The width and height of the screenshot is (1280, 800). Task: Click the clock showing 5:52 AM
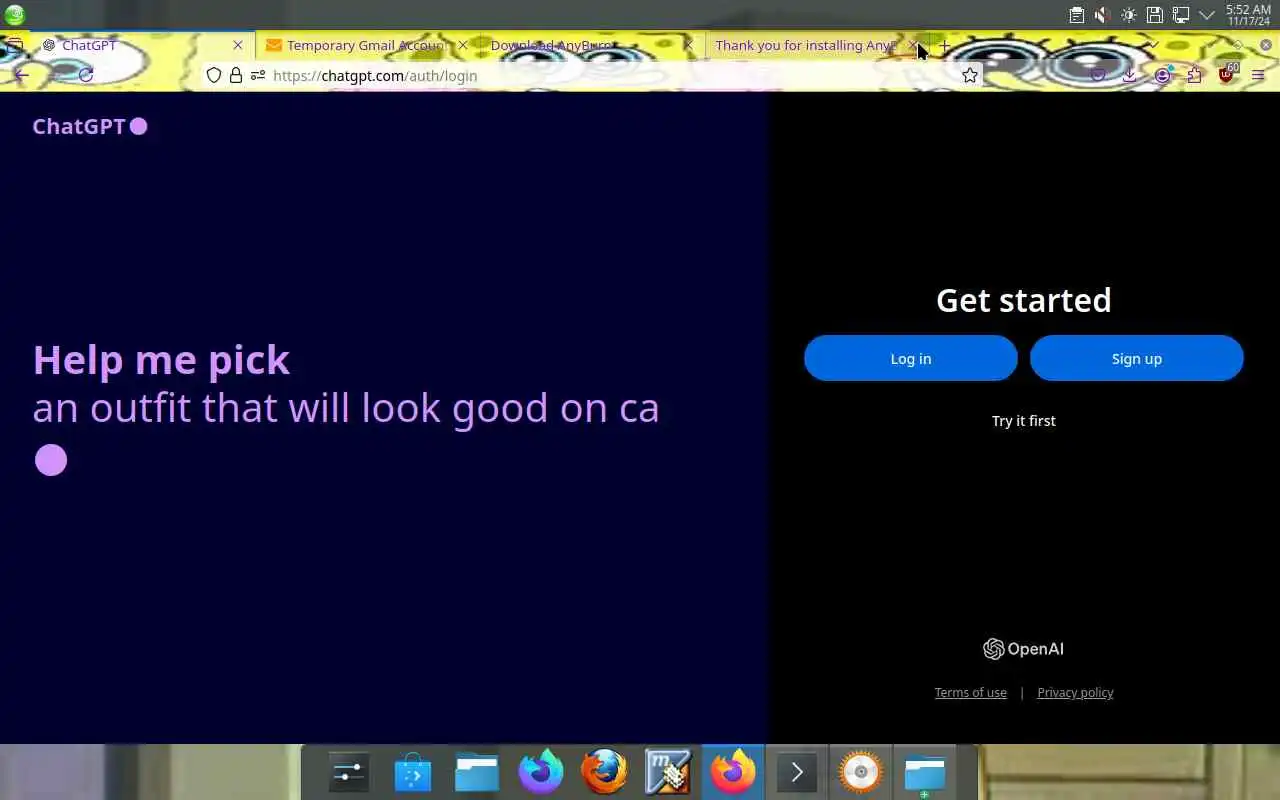coord(1248,15)
